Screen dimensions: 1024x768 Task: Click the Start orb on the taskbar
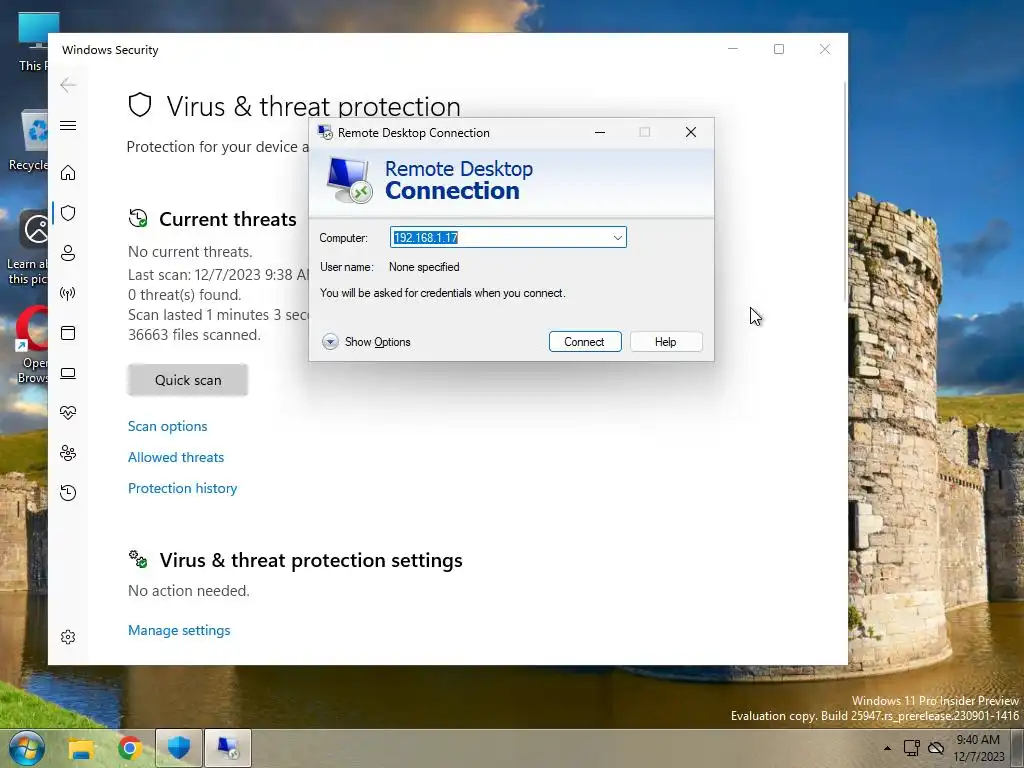(x=26, y=748)
